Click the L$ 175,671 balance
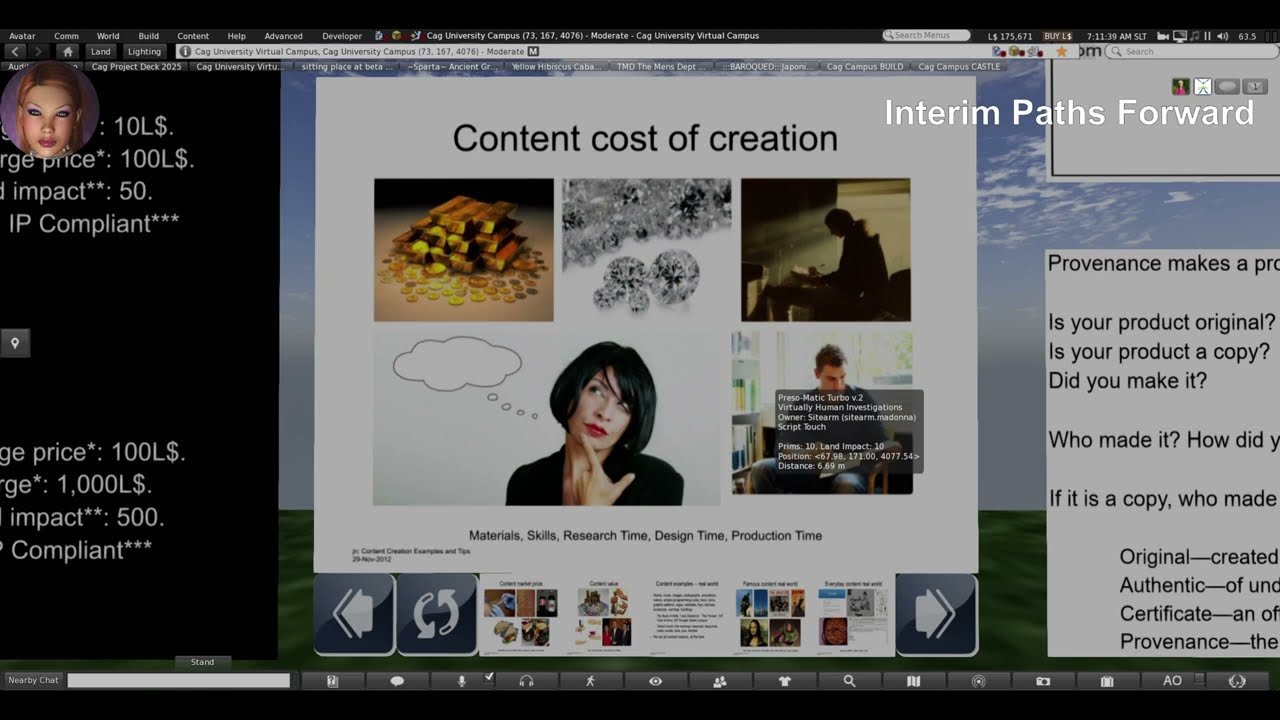1280x720 pixels. [x=1009, y=36]
